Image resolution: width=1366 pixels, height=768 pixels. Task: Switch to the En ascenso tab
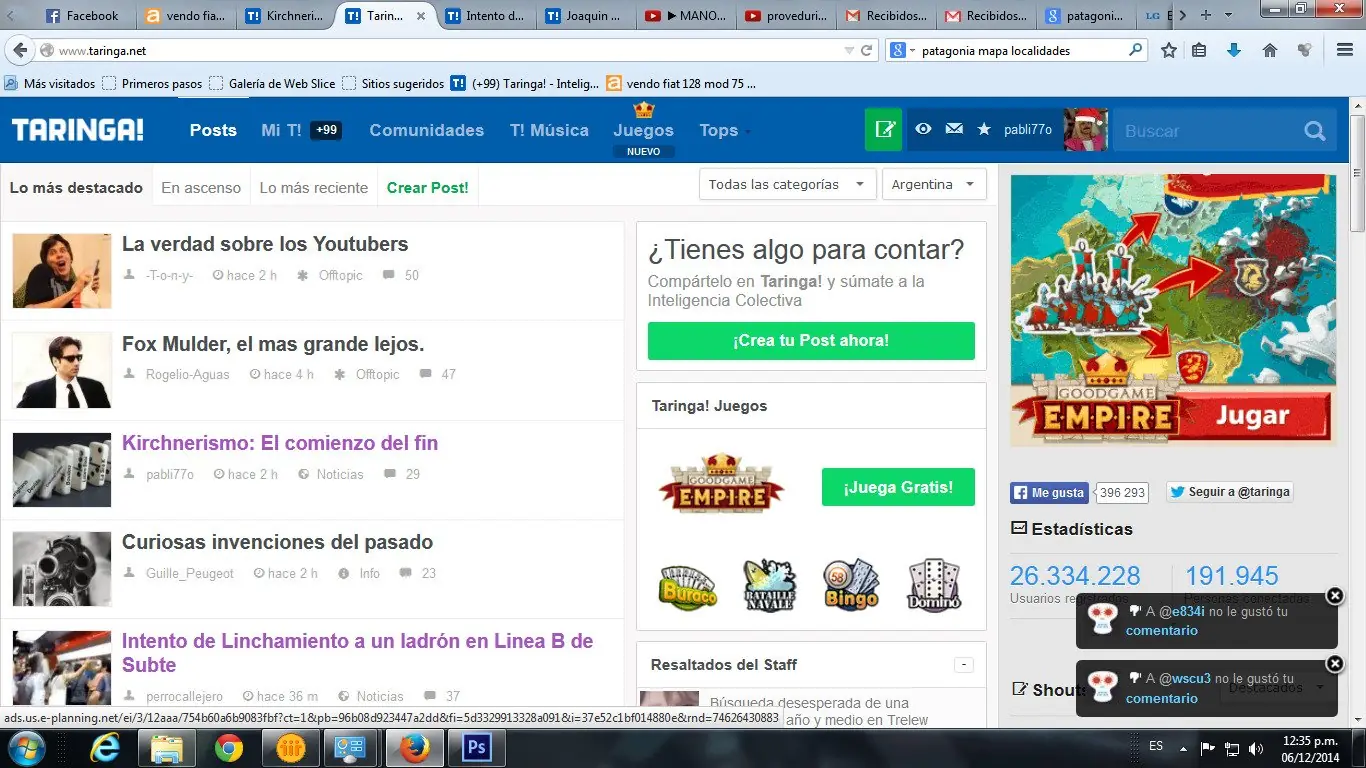201,187
